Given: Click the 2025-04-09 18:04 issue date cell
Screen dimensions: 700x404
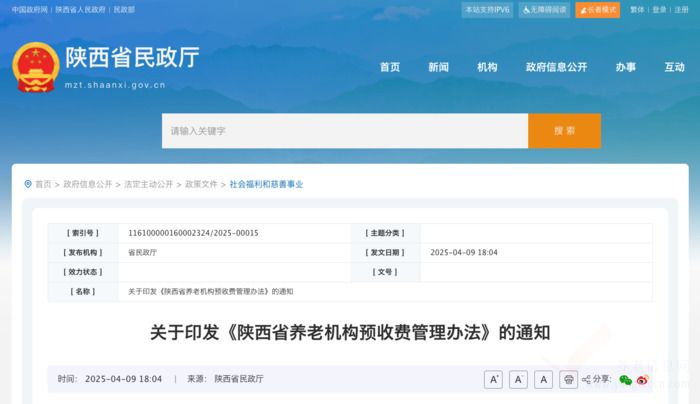Looking at the screenshot, I should (464, 253).
